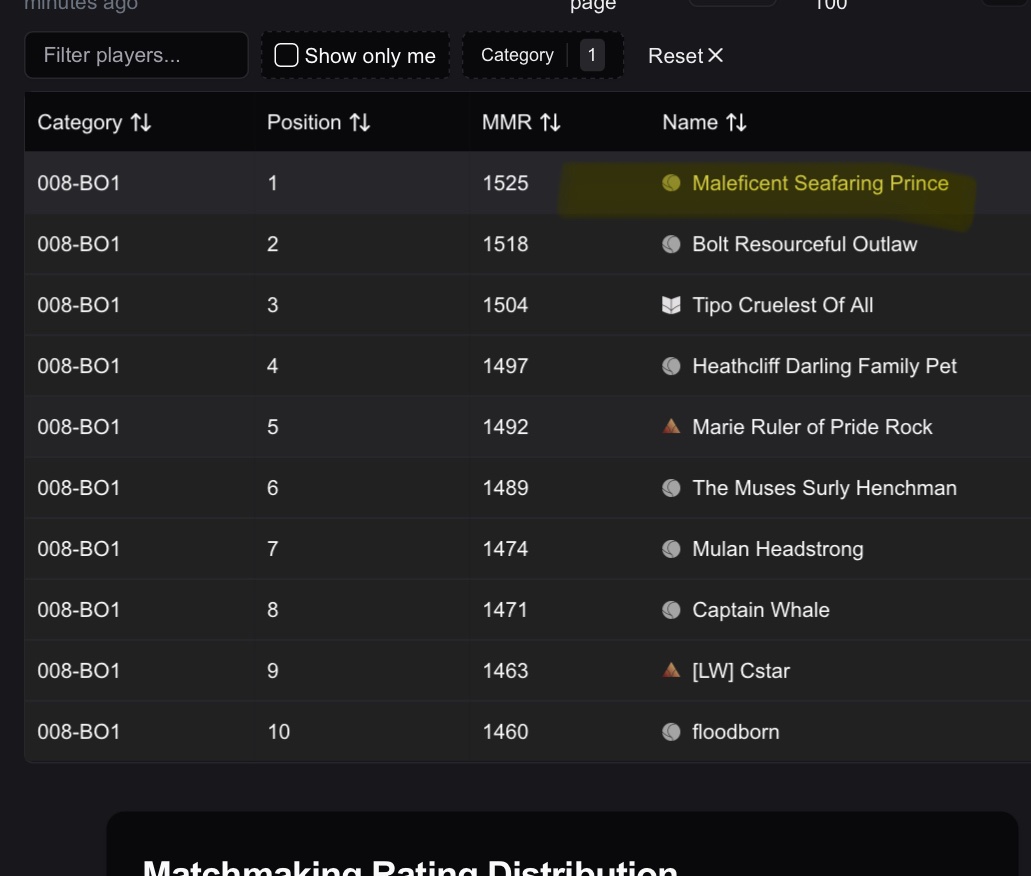Click MMR value 1518
The image size is (1031, 876).
pyautogui.click(x=505, y=244)
